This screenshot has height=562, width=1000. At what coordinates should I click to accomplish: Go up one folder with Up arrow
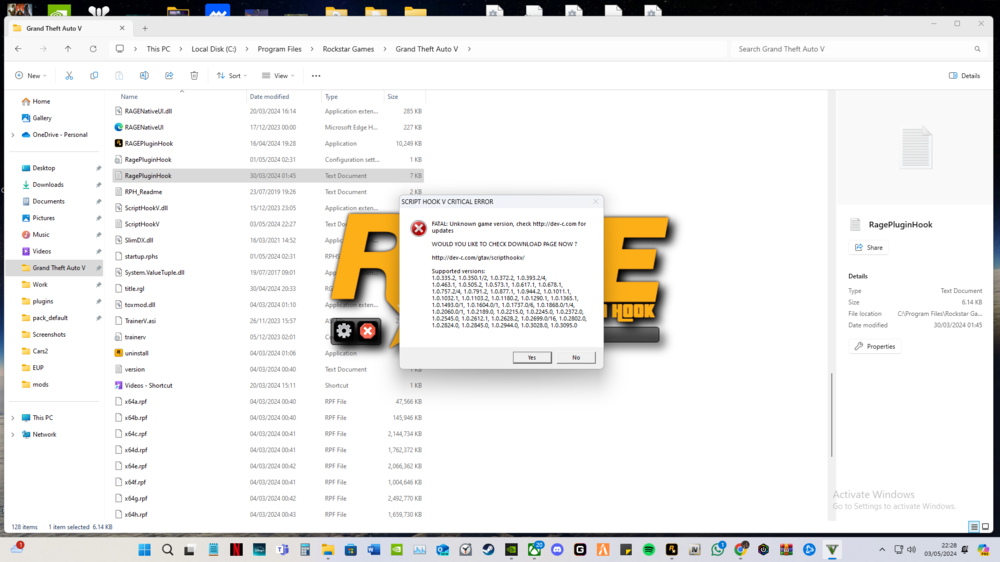click(68, 48)
